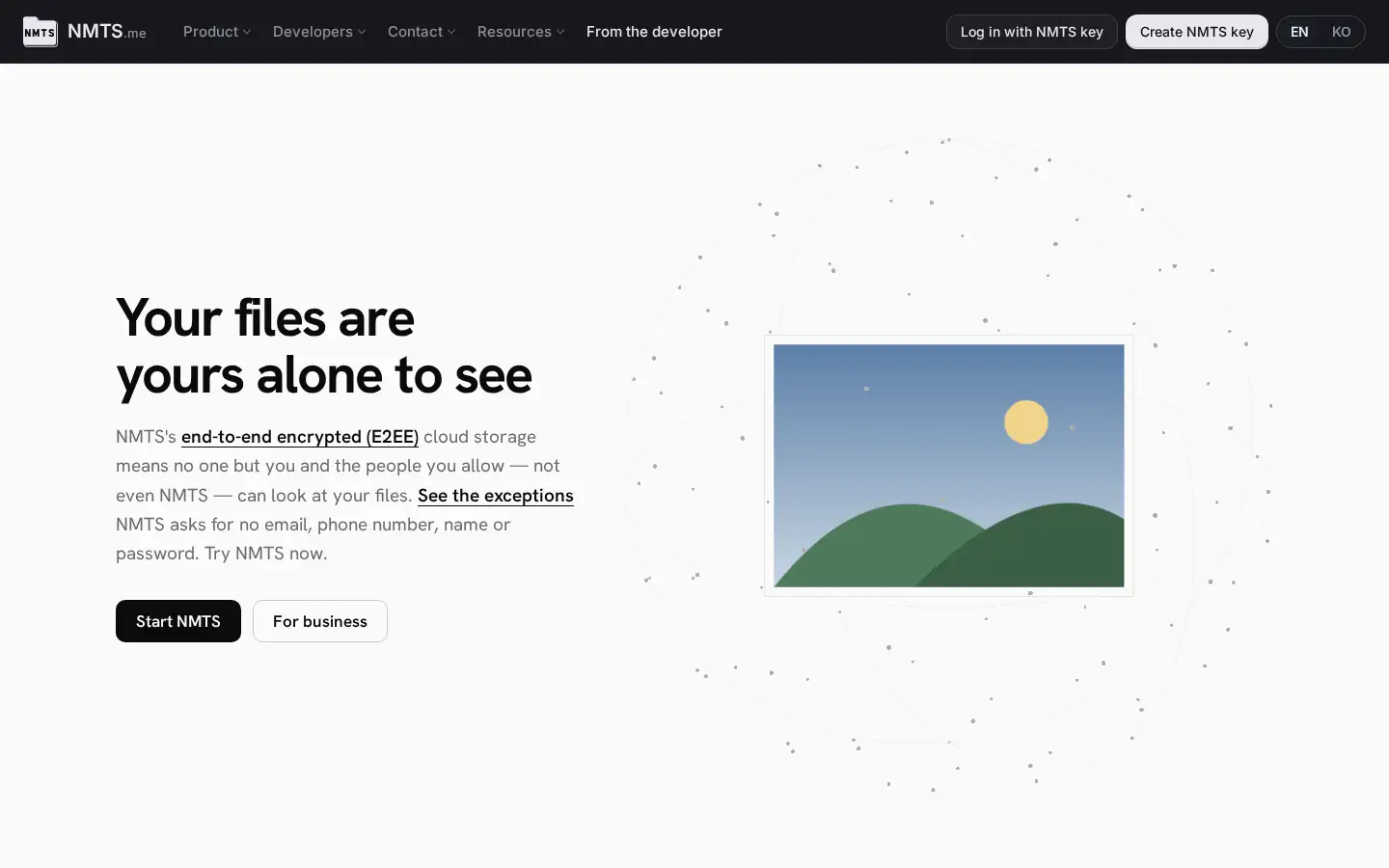Click the landscape picture illustration
Screen dimensions: 1389x868
[949, 466]
